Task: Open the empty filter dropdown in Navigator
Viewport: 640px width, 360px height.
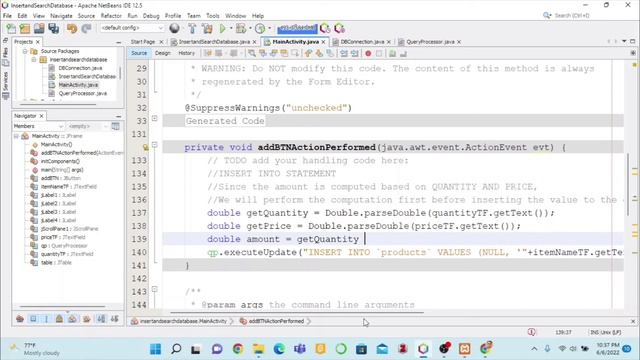Action: pyautogui.click(x=87, y=126)
